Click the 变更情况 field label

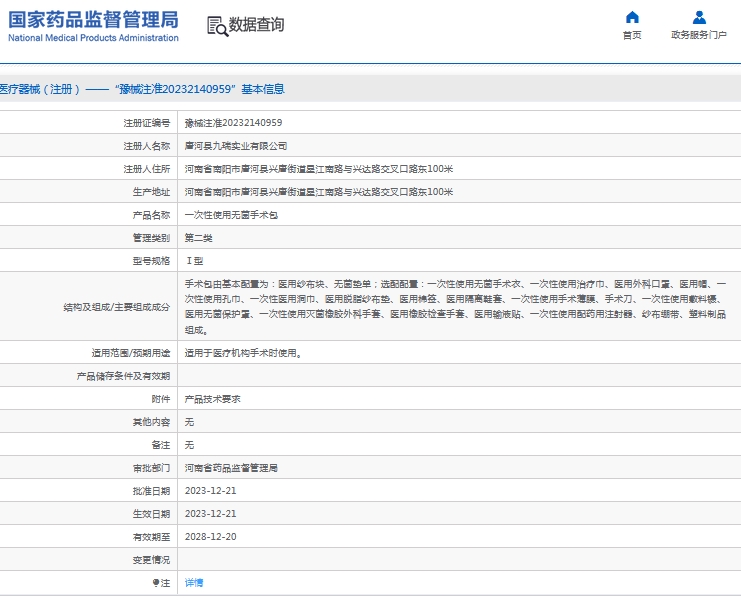pyautogui.click(x=151, y=560)
